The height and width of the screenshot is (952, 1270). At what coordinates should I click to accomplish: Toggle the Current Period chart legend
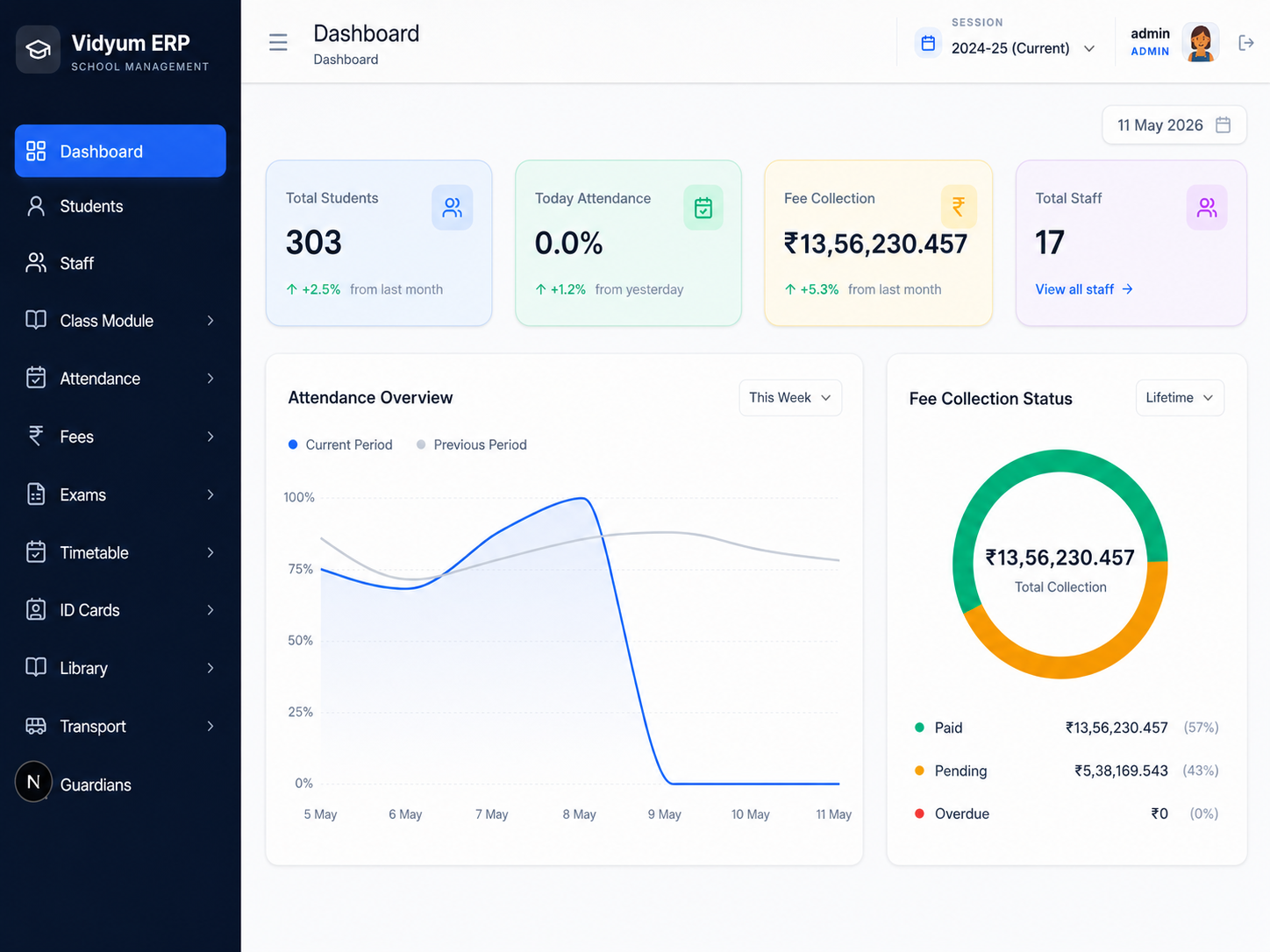pos(340,444)
